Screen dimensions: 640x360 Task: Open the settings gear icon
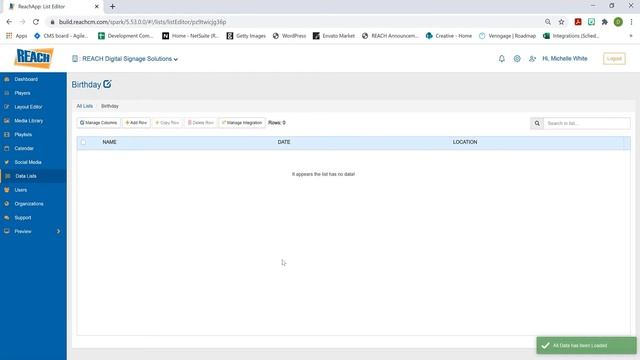[517, 59]
